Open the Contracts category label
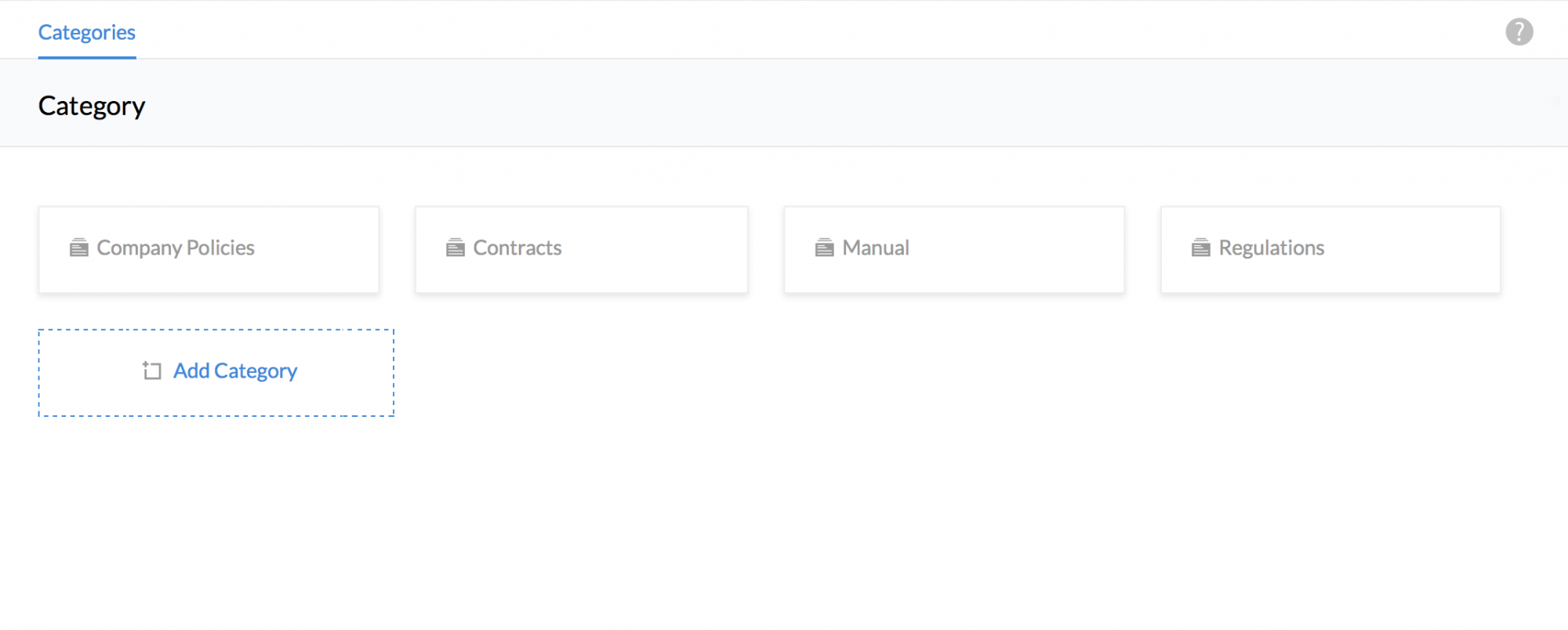Screen dimensions: 1568x630 click(x=517, y=248)
